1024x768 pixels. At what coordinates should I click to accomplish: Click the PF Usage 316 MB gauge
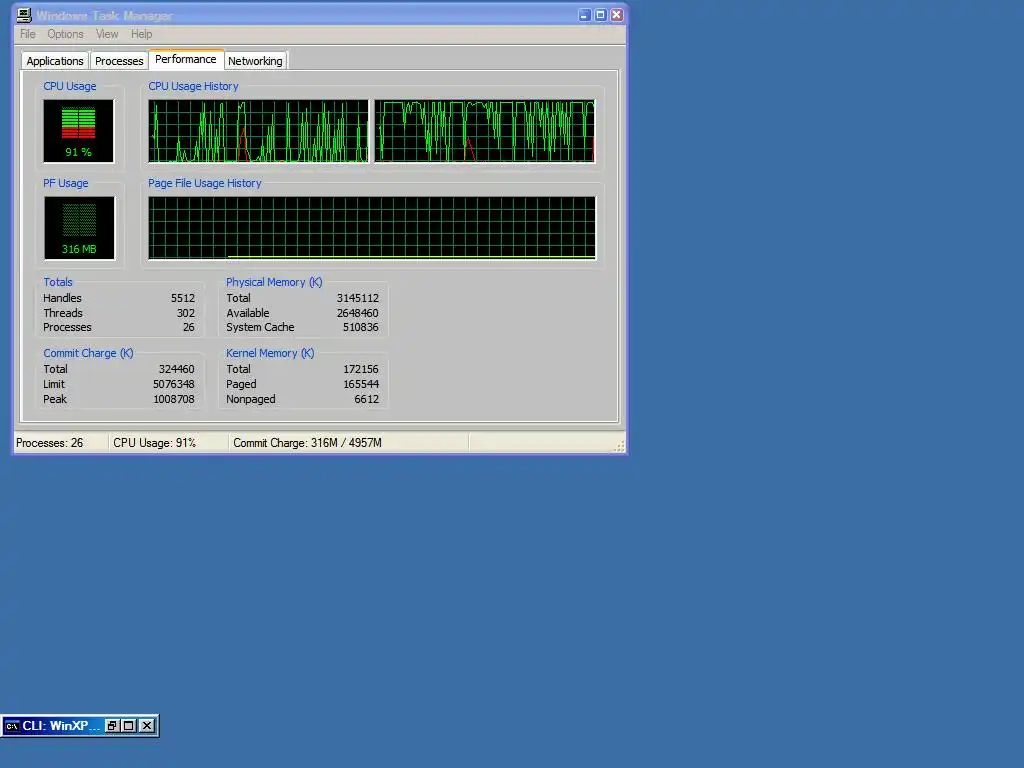[79, 228]
